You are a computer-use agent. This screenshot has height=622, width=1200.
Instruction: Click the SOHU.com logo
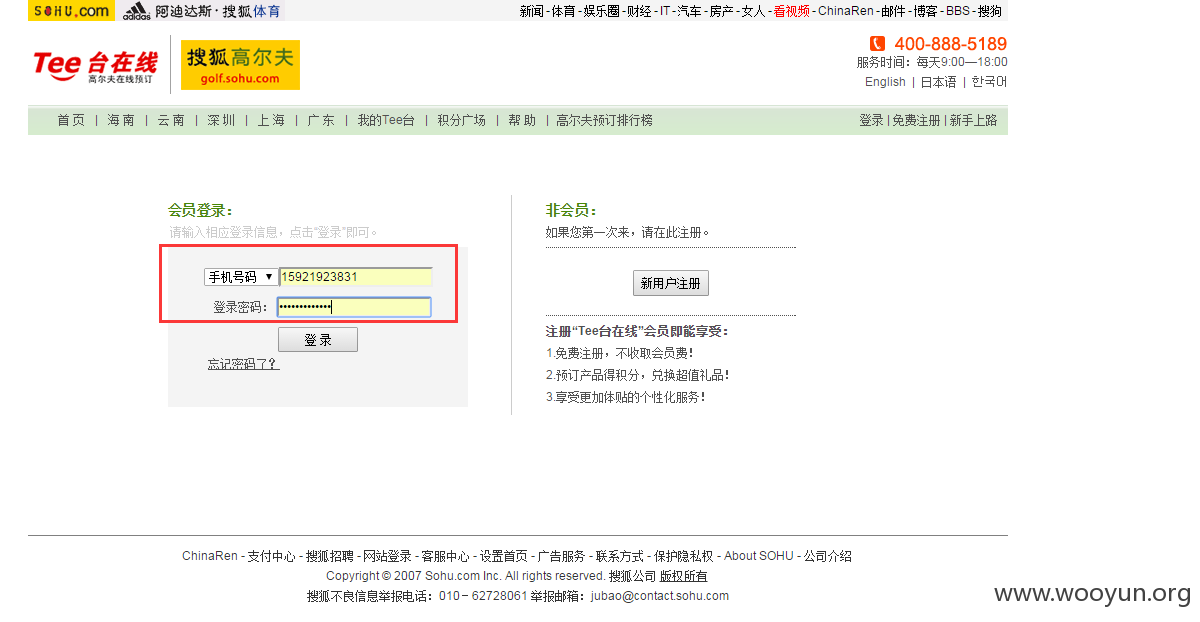point(70,11)
